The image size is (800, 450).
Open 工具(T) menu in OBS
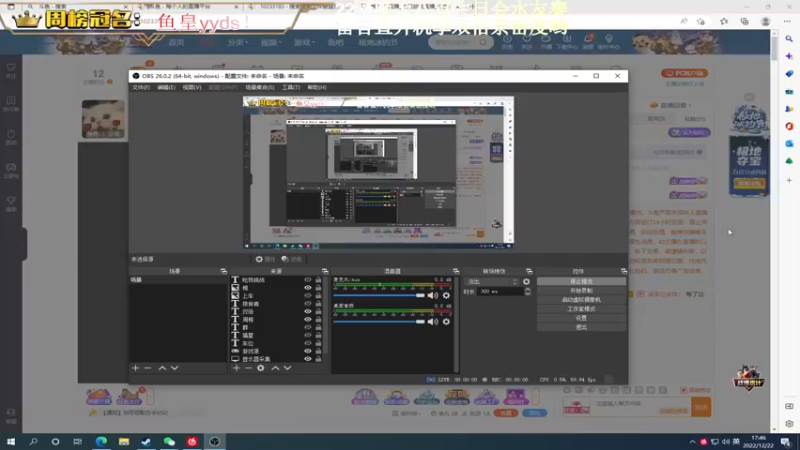(291, 87)
